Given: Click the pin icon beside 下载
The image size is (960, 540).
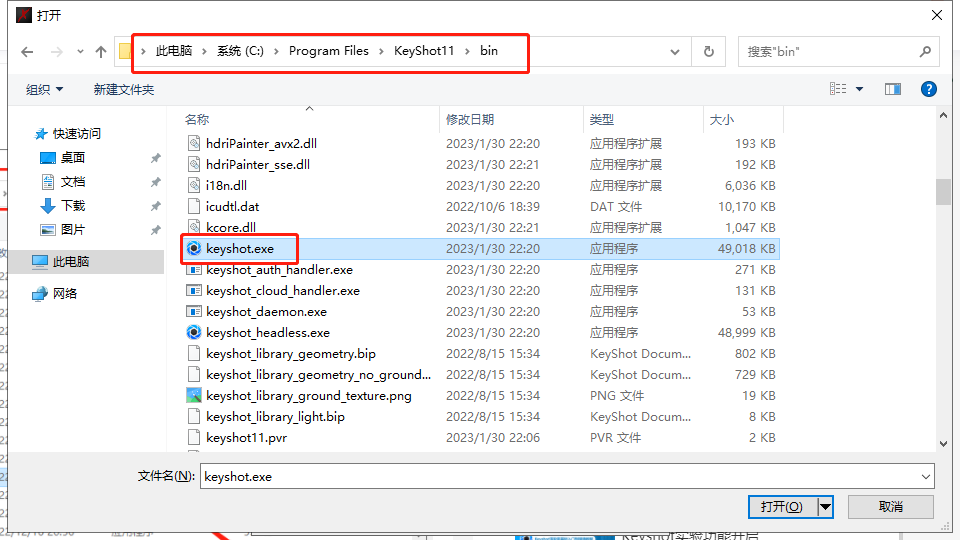Looking at the screenshot, I should (156, 206).
